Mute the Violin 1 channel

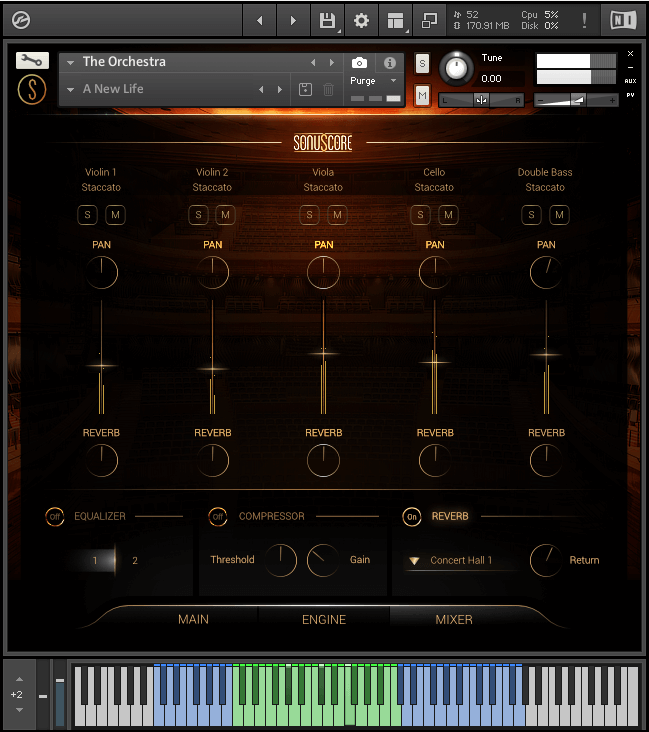pyautogui.click(x=115, y=215)
